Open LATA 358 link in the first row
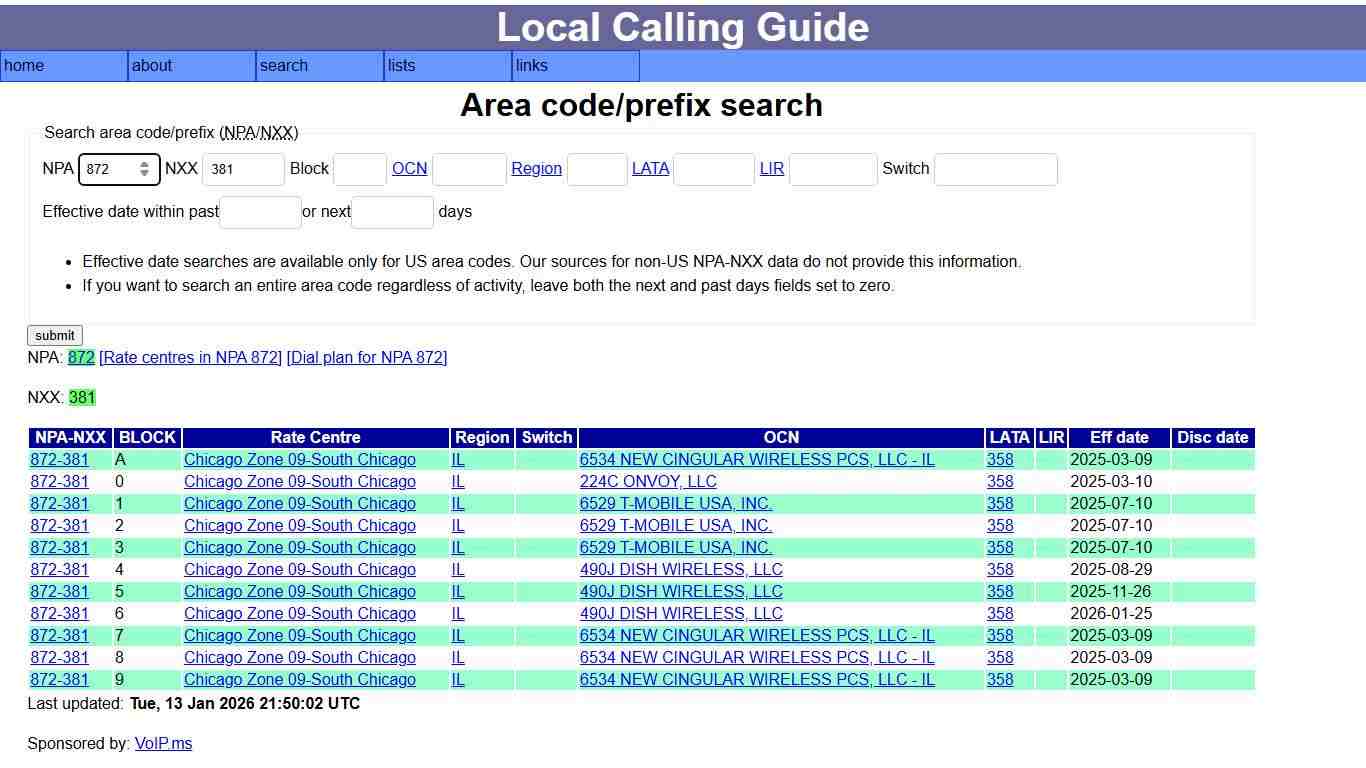 tap(999, 459)
